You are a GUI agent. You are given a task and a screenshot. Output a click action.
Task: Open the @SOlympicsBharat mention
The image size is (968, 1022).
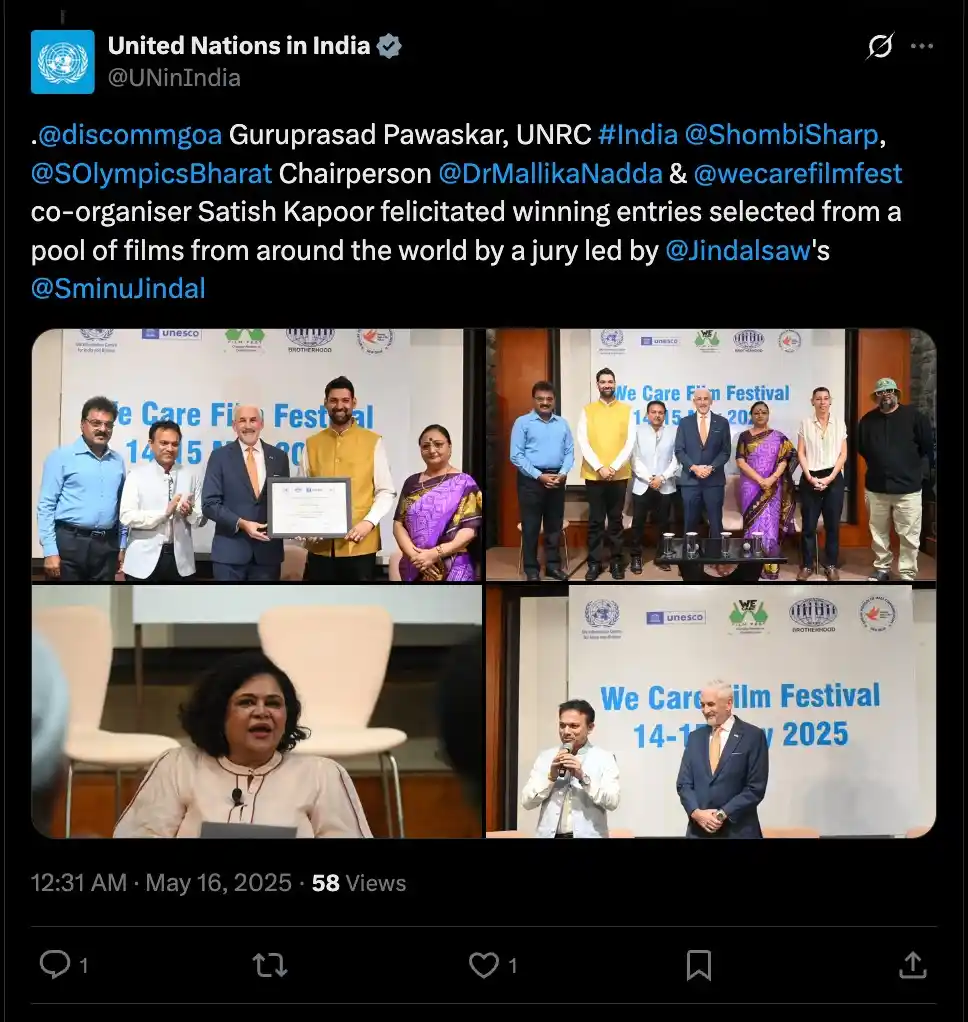click(x=151, y=173)
